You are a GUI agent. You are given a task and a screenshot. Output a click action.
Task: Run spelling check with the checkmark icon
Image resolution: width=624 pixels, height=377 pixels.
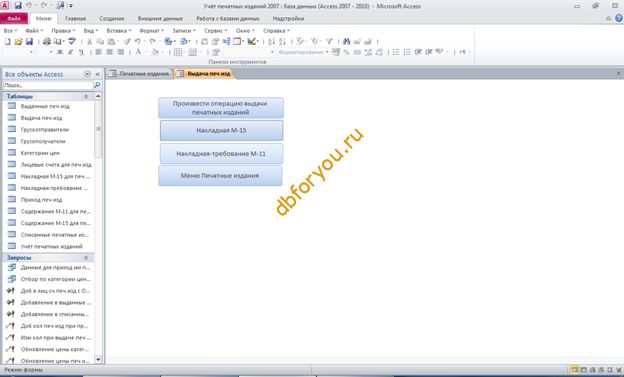[72, 41]
